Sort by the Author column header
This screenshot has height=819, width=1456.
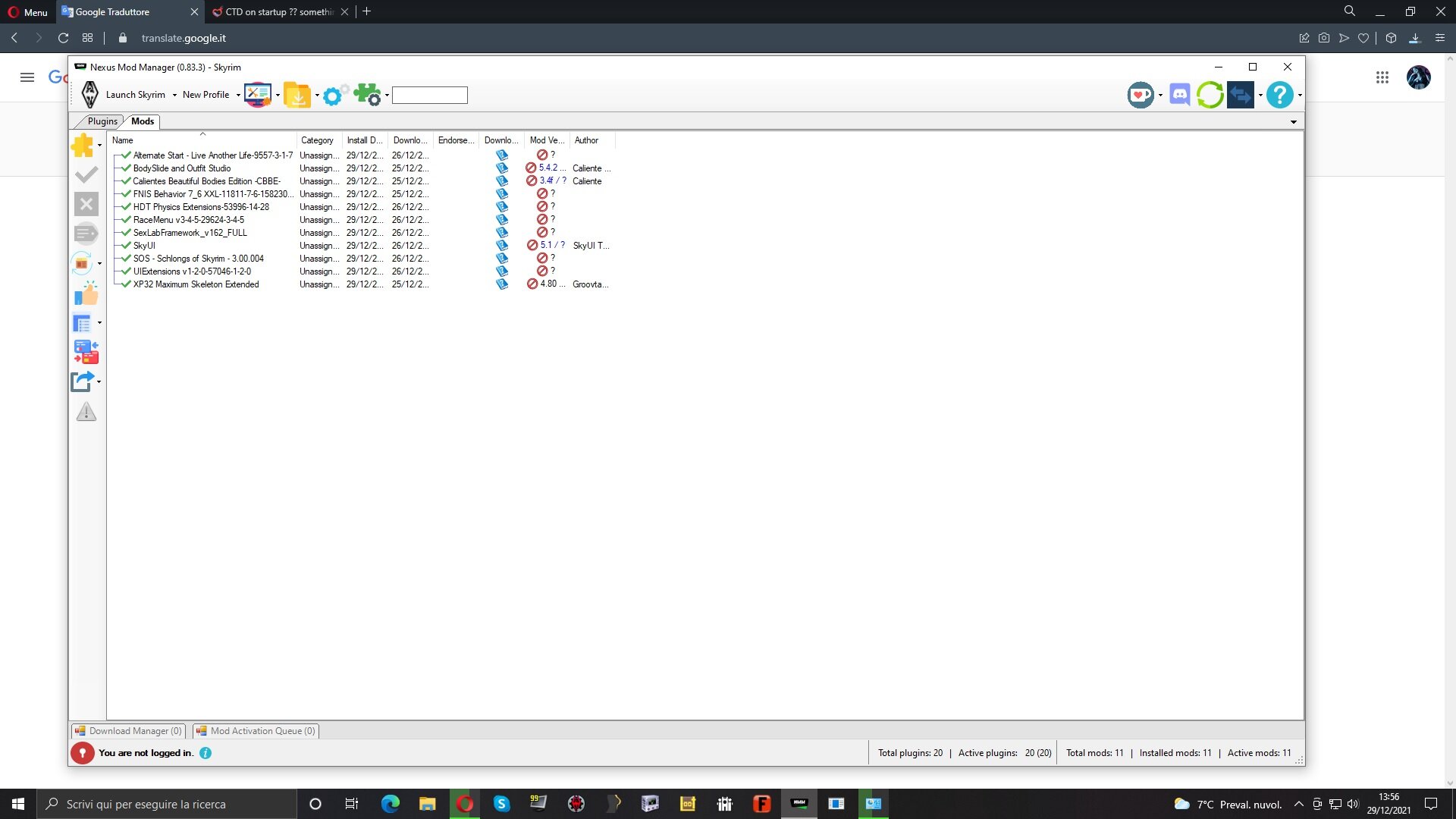591,140
